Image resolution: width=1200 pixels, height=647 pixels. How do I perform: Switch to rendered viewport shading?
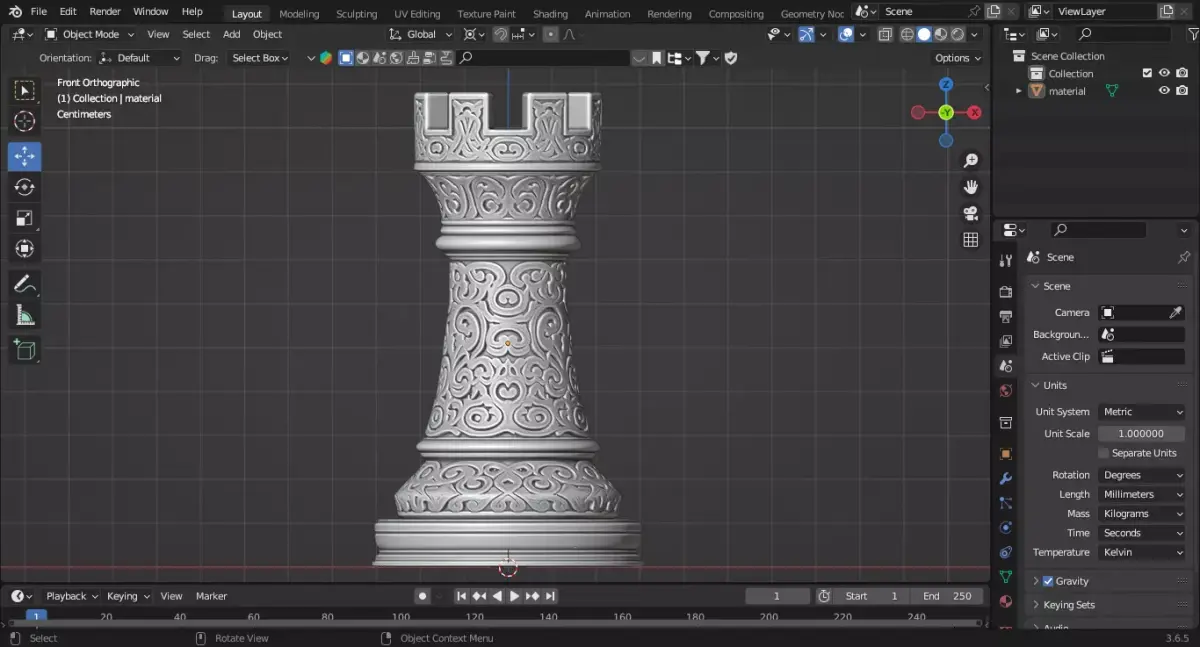tap(957, 34)
